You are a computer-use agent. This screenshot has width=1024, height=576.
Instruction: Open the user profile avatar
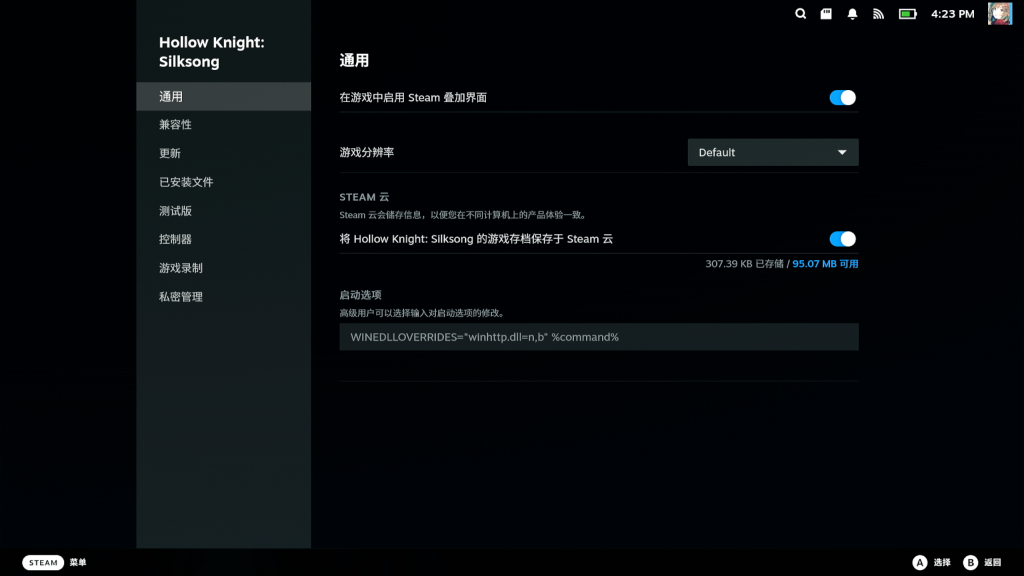pyautogui.click(x=999, y=14)
